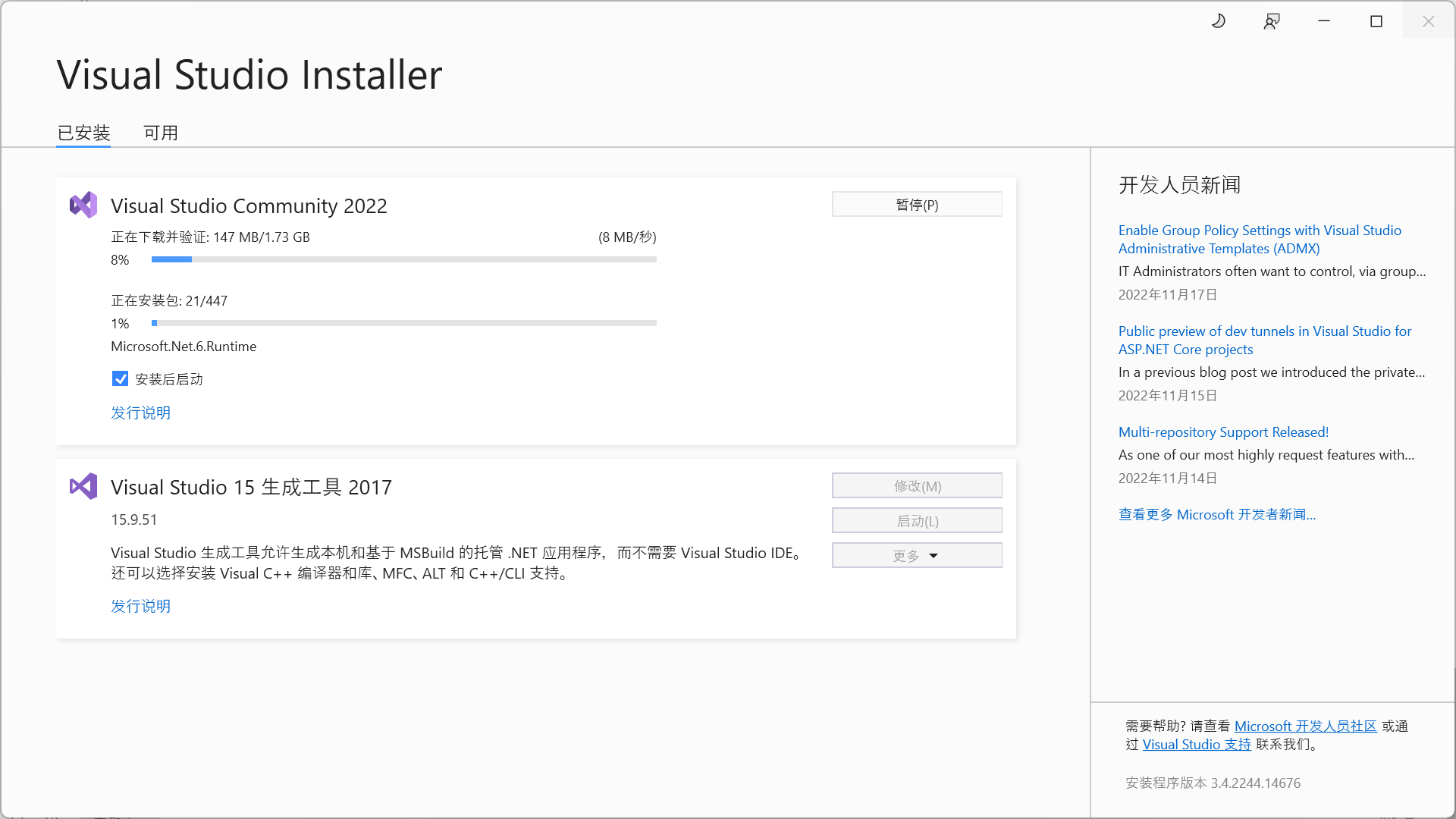1456x819 pixels.
Task: Click the 启动(L) button
Action: (x=917, y=520)
